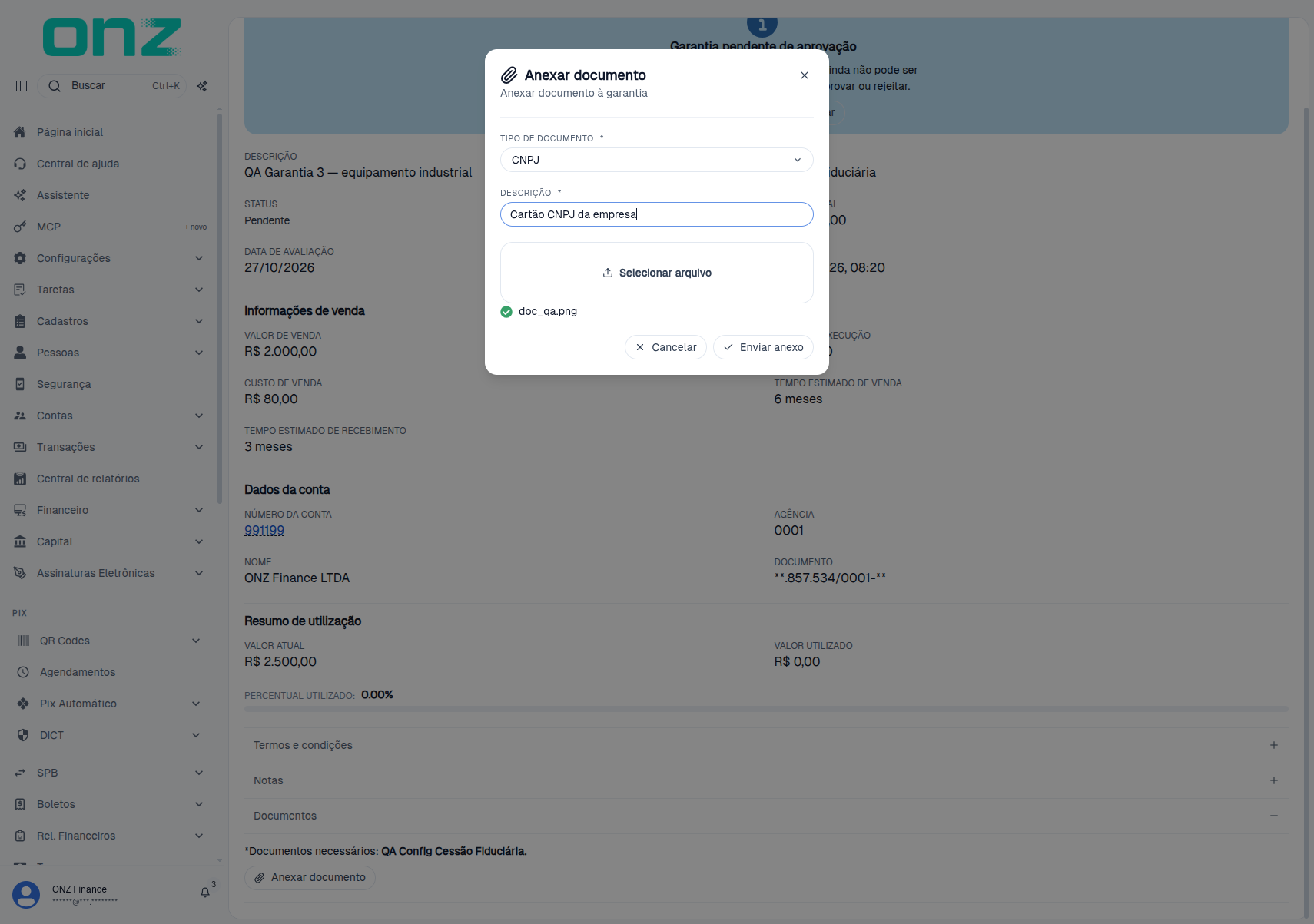The height and width of the screenshot is (924, 1314).
Task: Open the SPB menu item
Action: [x=110, y=773]
